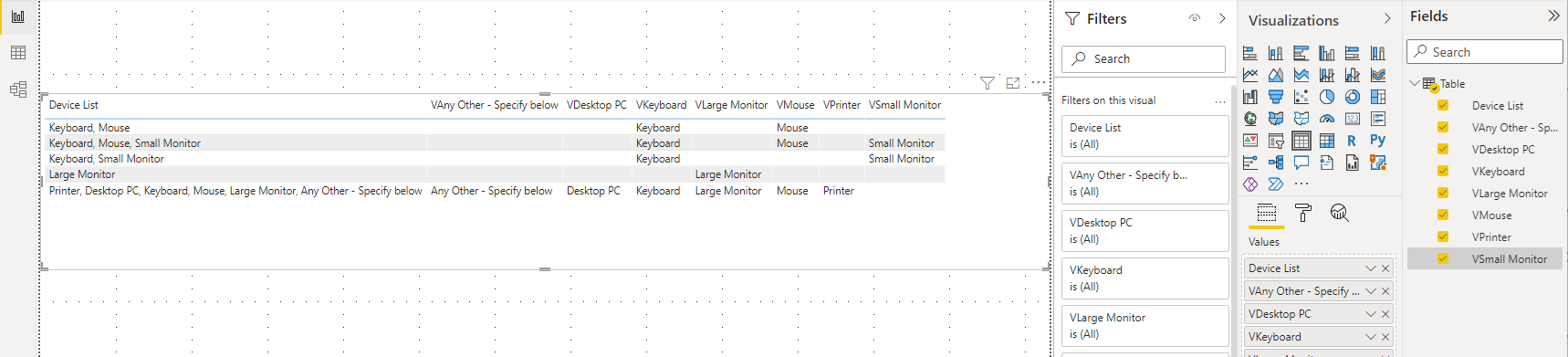Remove Device List from Values well

pyautogui.click(x=1385, y=268)
